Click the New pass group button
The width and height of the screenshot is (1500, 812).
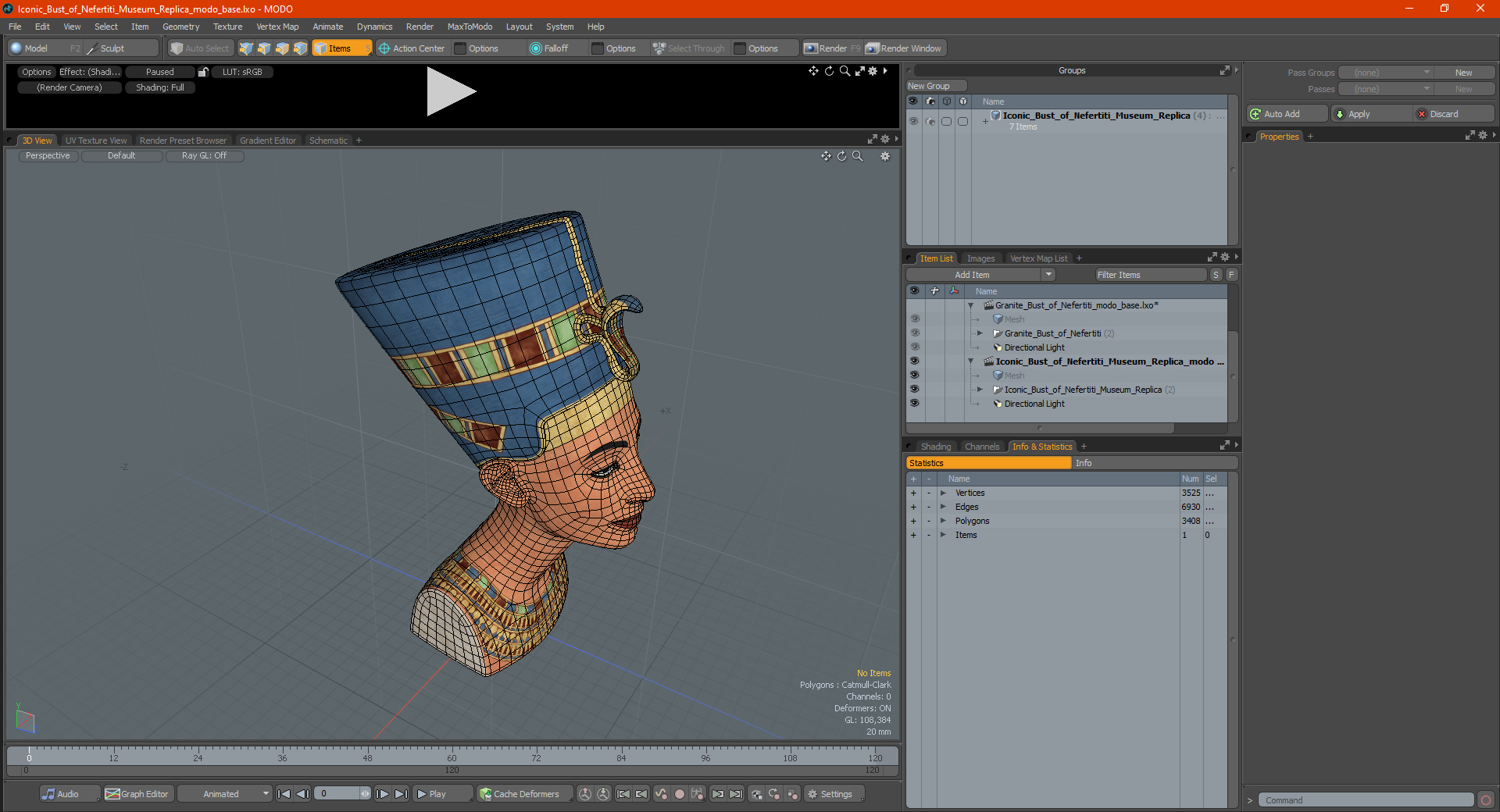pos(1463,73)
